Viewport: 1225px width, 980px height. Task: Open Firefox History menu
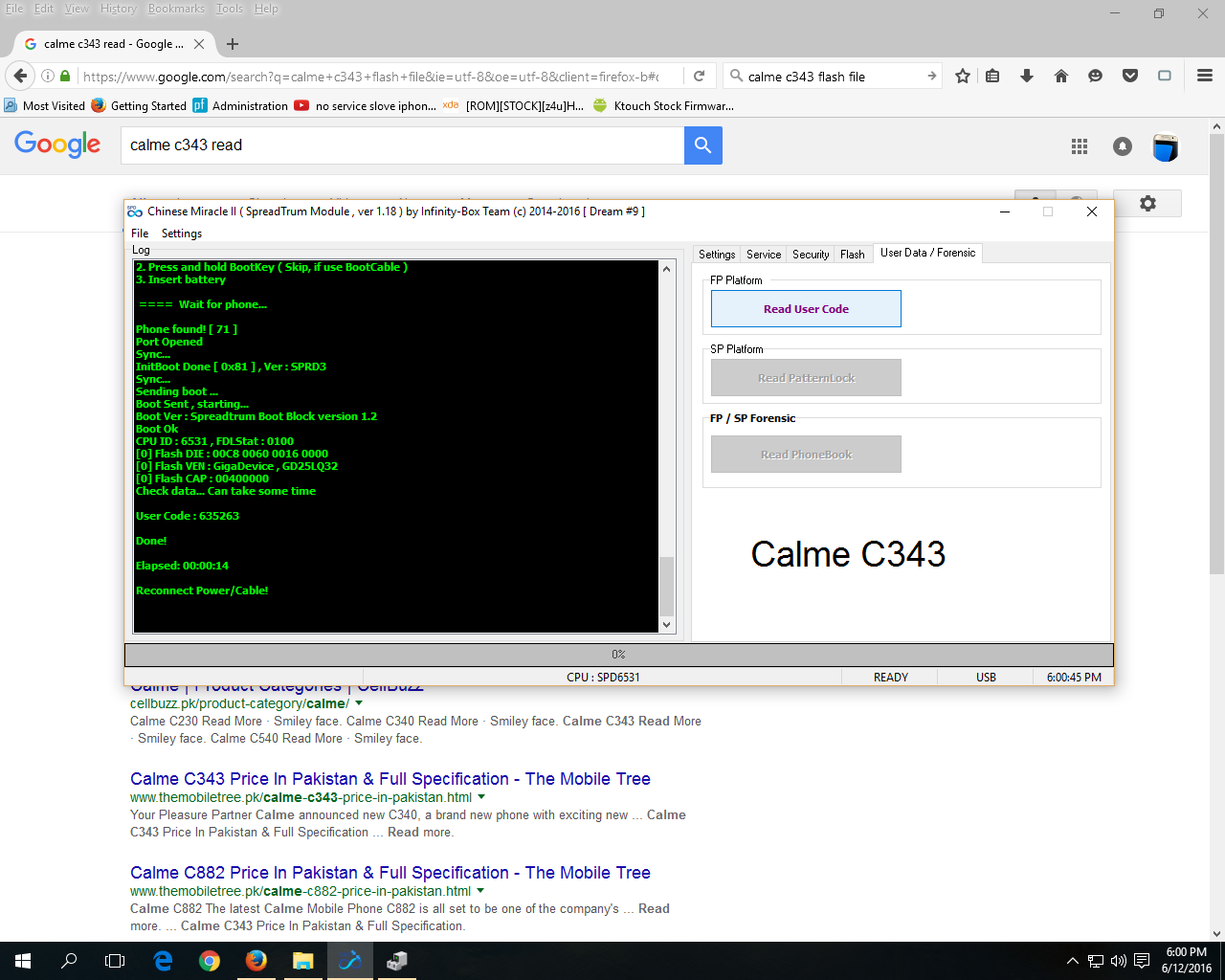(x=119, y=9)
